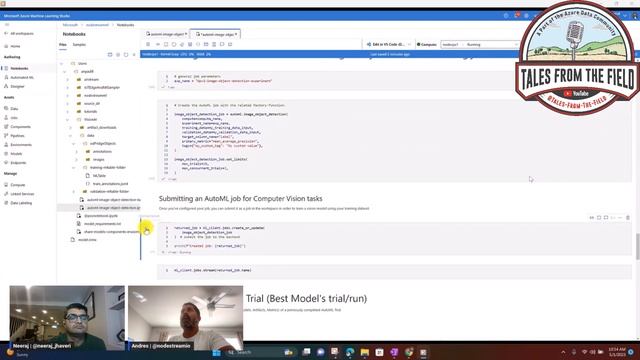Open File Explorer from the taskbar
Viewport: 640px width, 360px height.
364,352
